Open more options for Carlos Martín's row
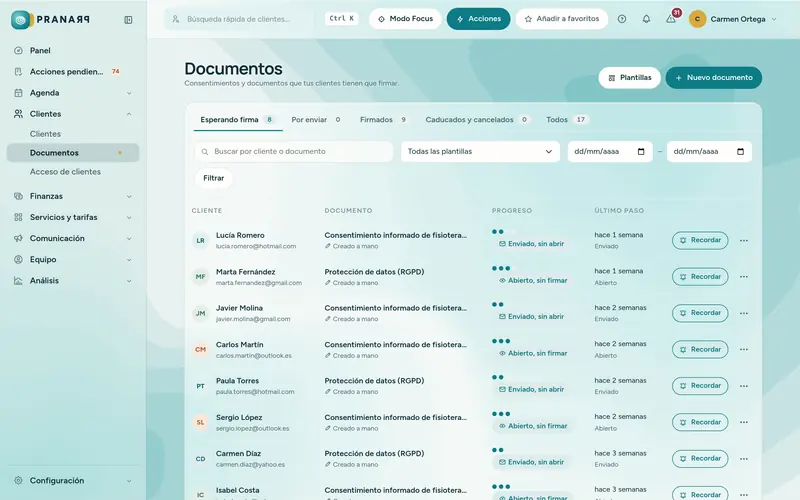Image resolution: width=800 pixels, height=500 pixels. 744,349
